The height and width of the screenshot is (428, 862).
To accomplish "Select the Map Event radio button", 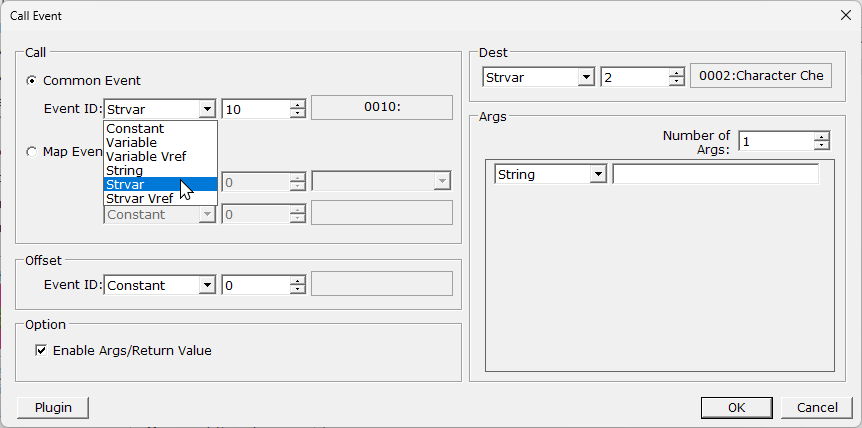I will pyautogui.click(x=32, y=152).
